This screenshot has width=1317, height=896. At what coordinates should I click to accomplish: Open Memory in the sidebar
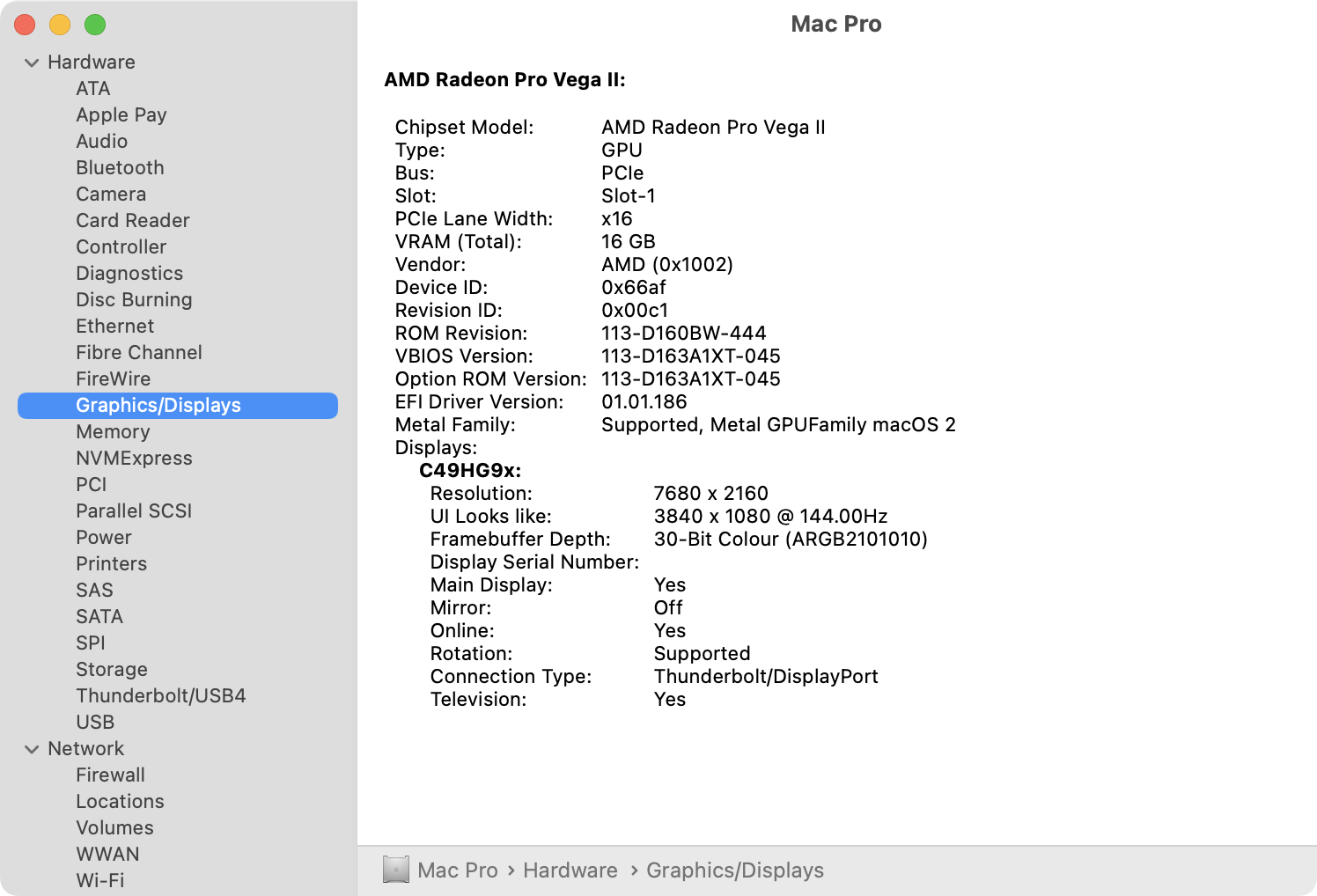tap(113, 432)
